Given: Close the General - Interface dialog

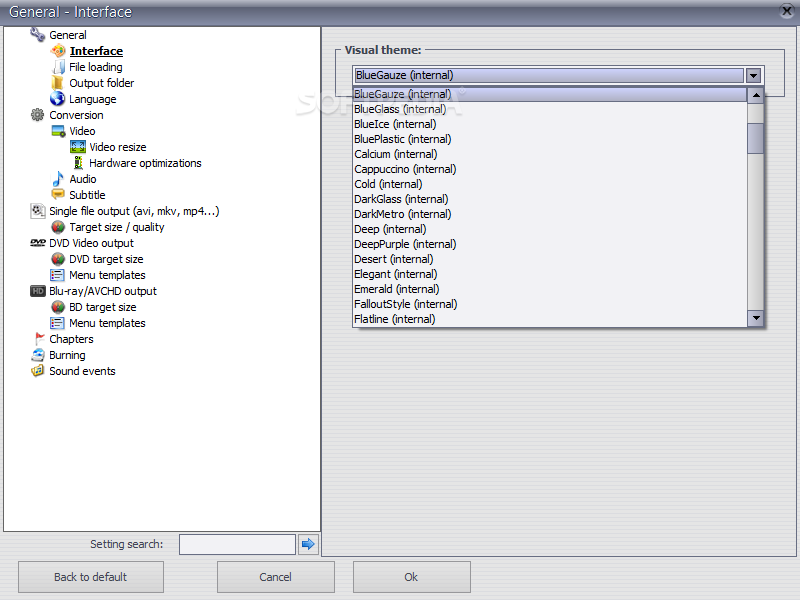Looking at the screenshot, I should click(x=787, y=11).
